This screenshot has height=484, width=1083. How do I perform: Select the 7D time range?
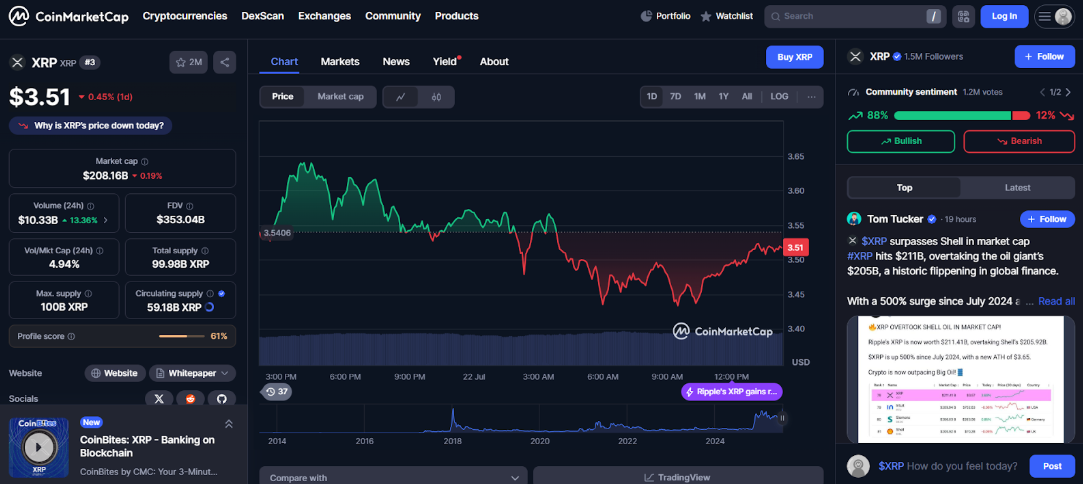tap(675, 97)
